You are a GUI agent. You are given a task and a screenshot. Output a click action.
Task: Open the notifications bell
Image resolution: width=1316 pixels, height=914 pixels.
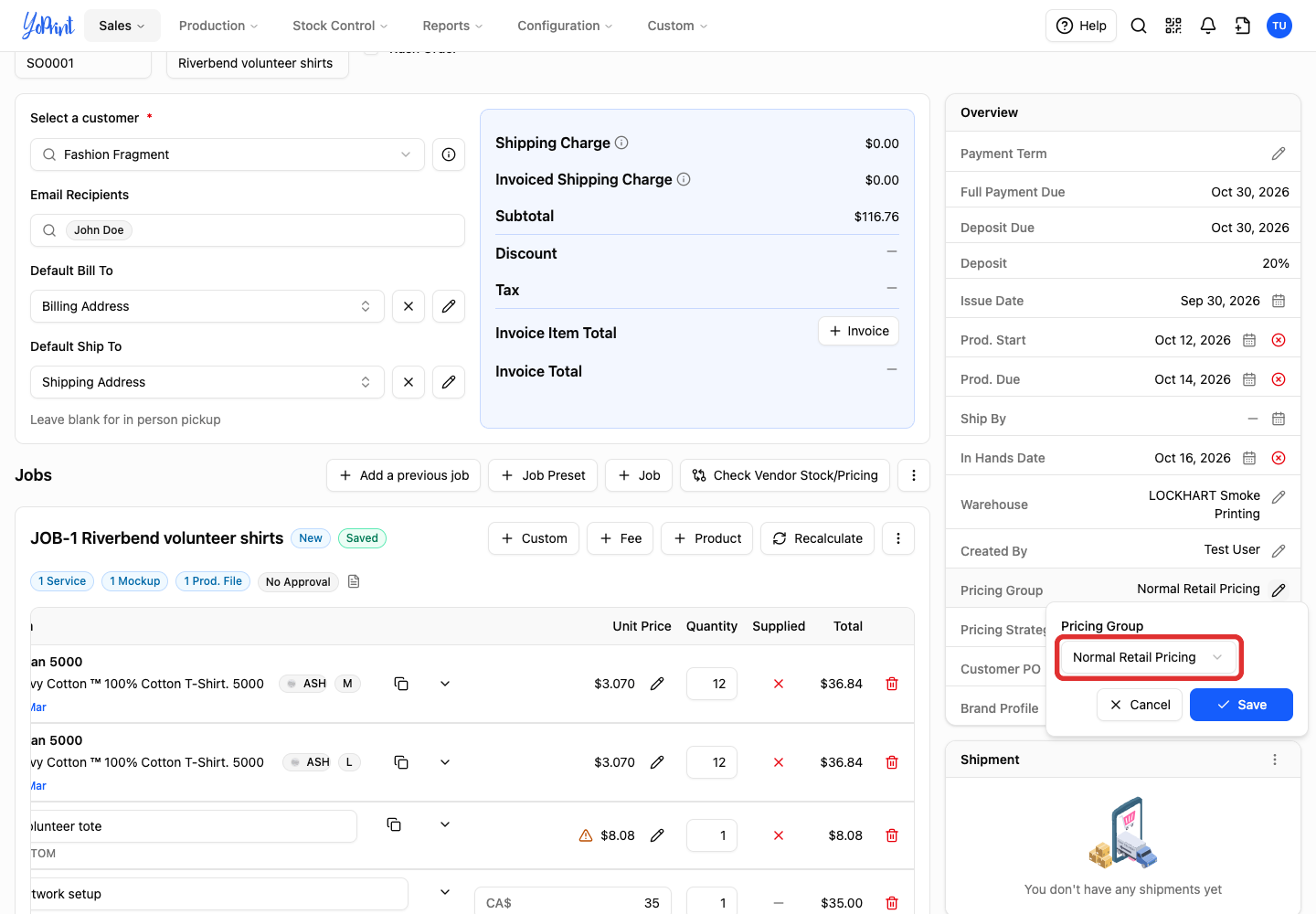[1208, 26]
